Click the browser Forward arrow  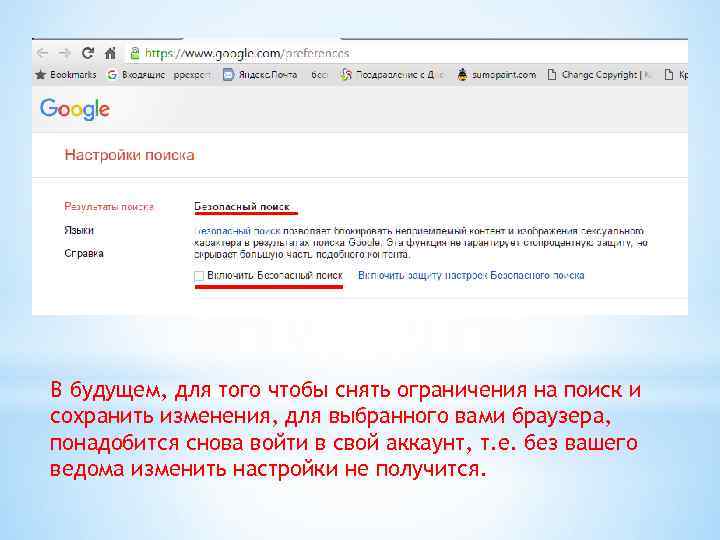pyautogui.click(x=65, y=53)
